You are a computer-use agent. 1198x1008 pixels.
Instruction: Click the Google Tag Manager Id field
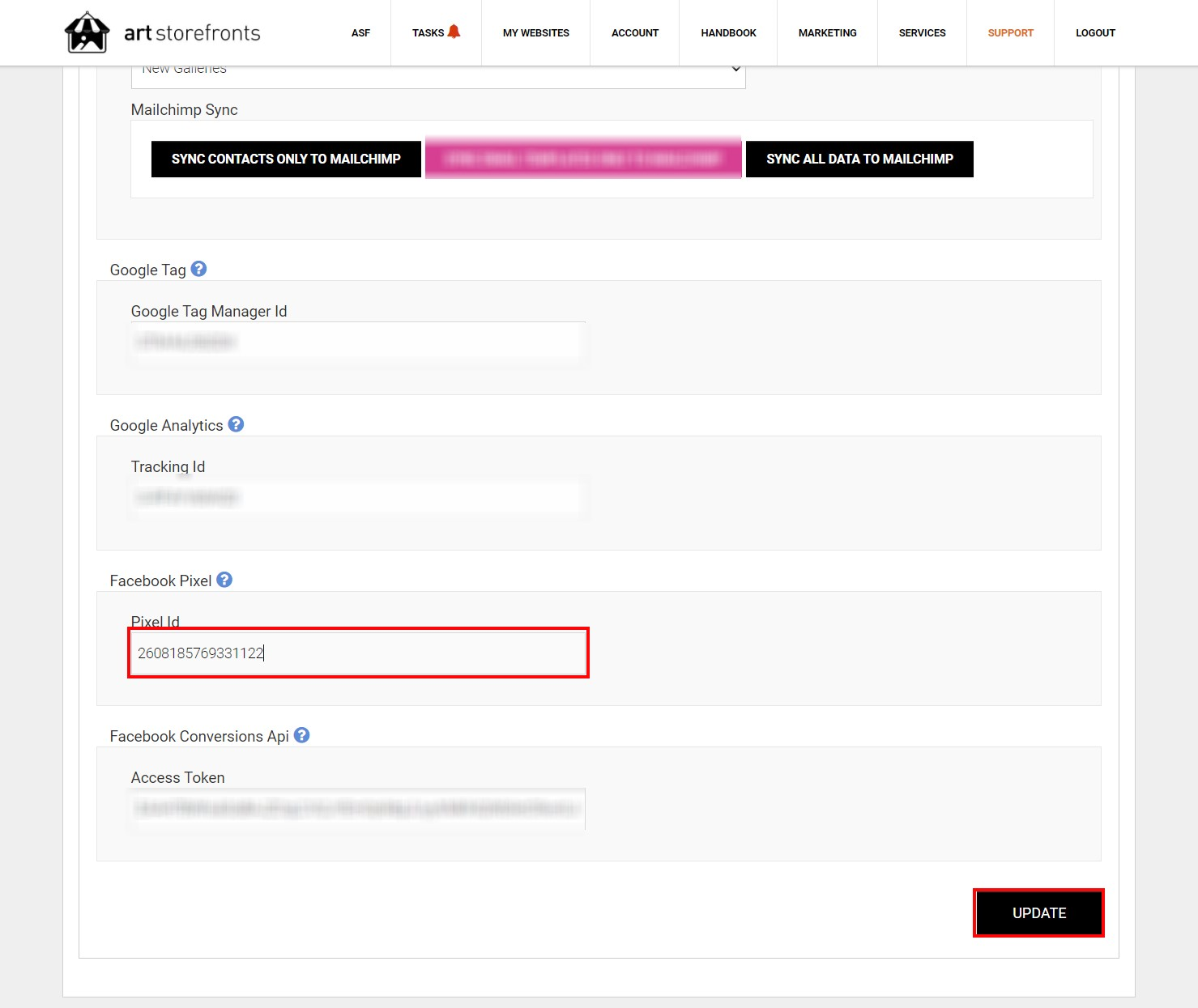pyautogui.click(x=358, y=342)
